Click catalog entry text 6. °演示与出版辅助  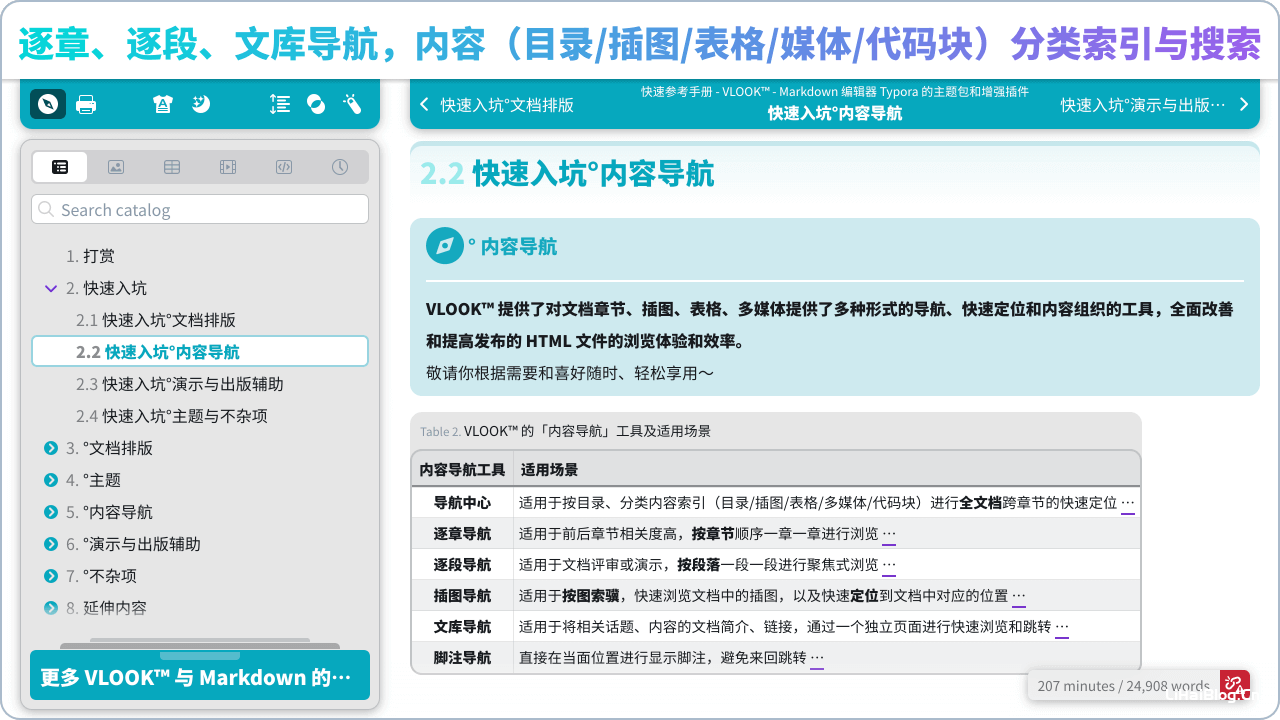coord(134,544)
